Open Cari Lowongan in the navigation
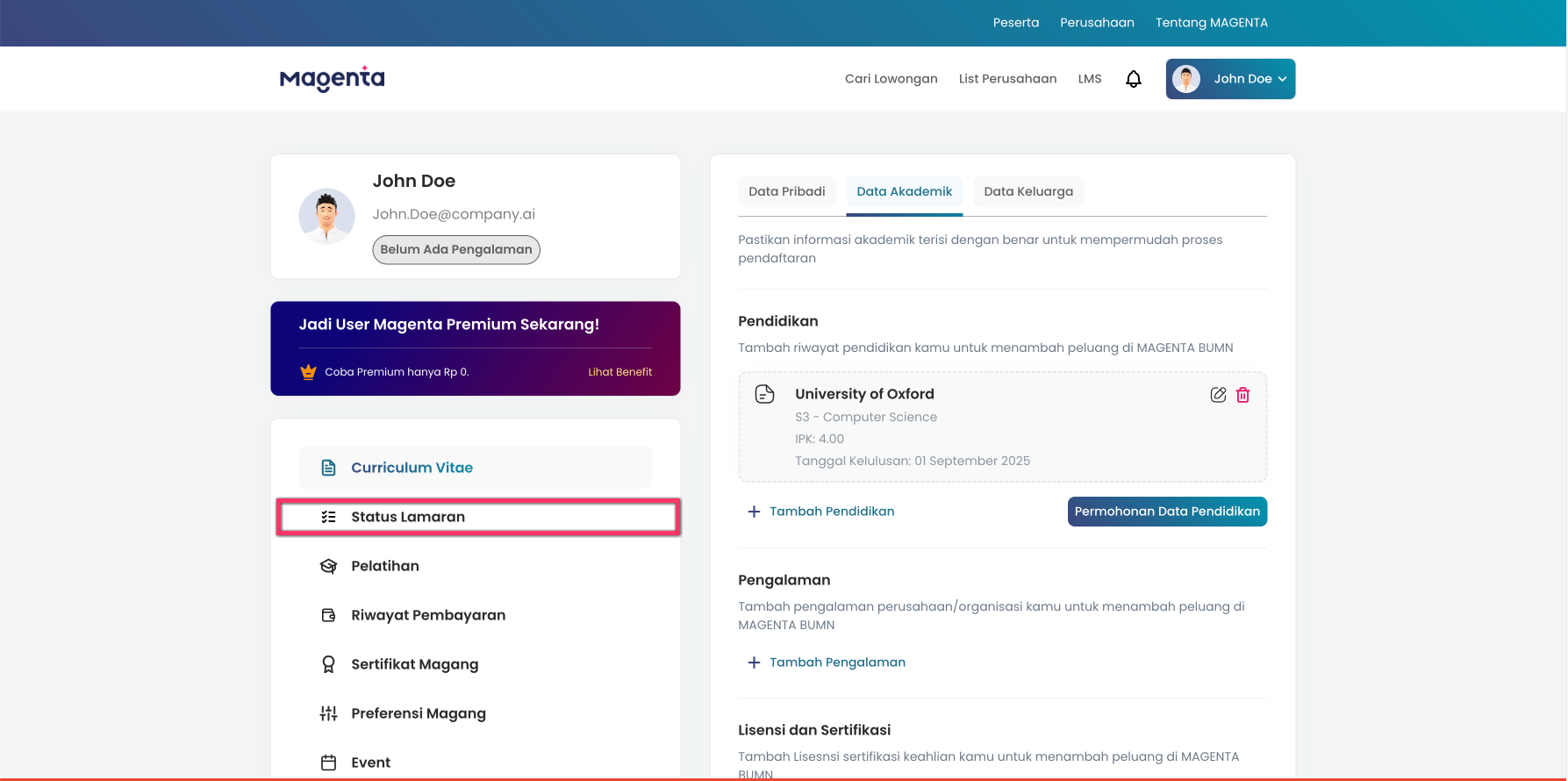The width and height of the screenshot is (1568, 781). click(891, 79)
